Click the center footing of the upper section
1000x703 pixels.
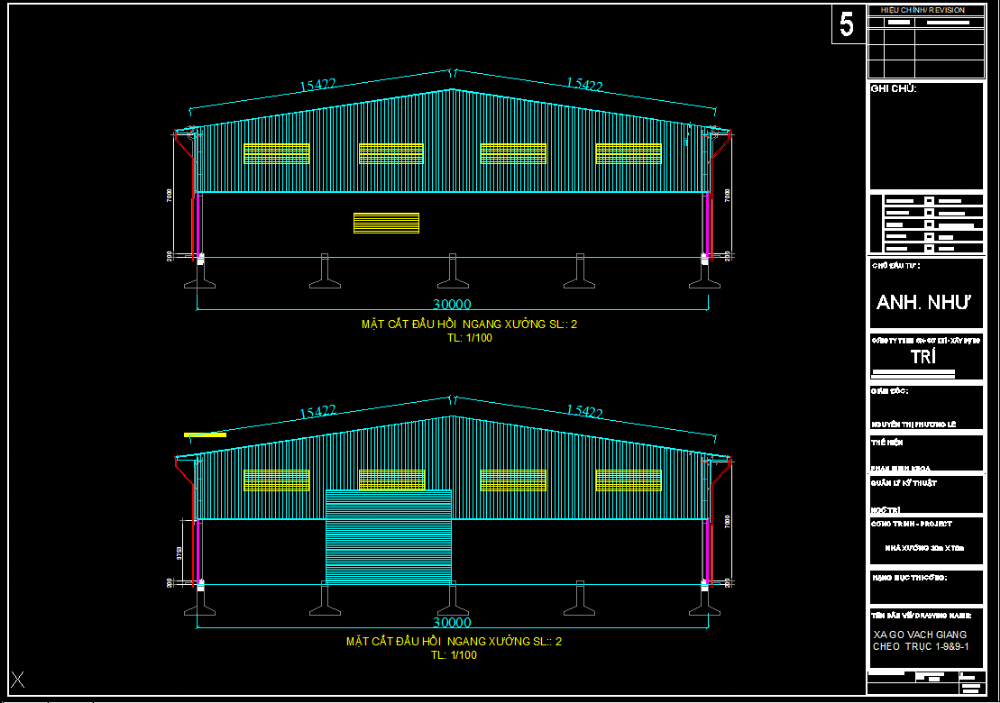(453, 271)
